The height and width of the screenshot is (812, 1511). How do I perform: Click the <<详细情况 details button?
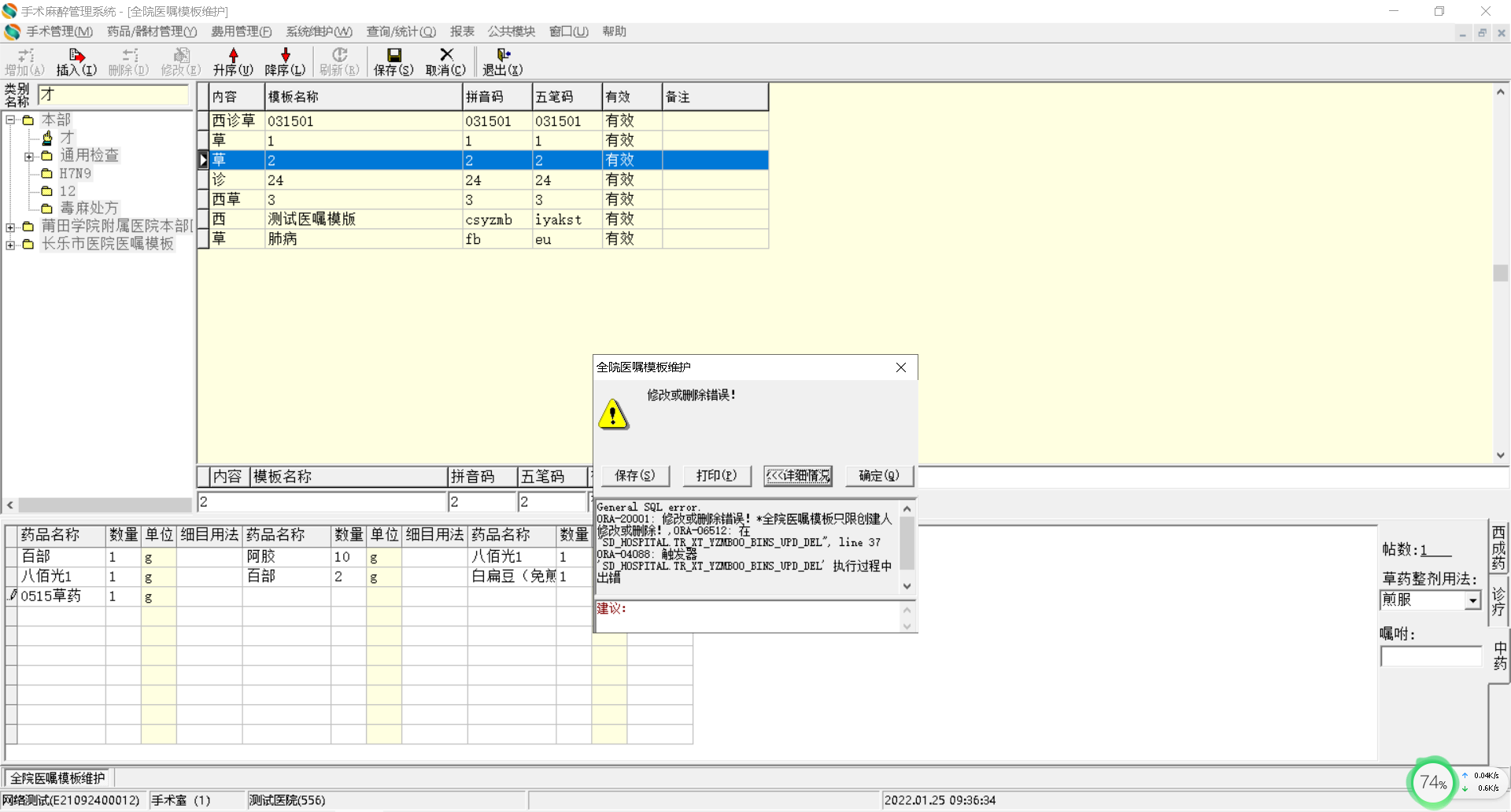798,475
